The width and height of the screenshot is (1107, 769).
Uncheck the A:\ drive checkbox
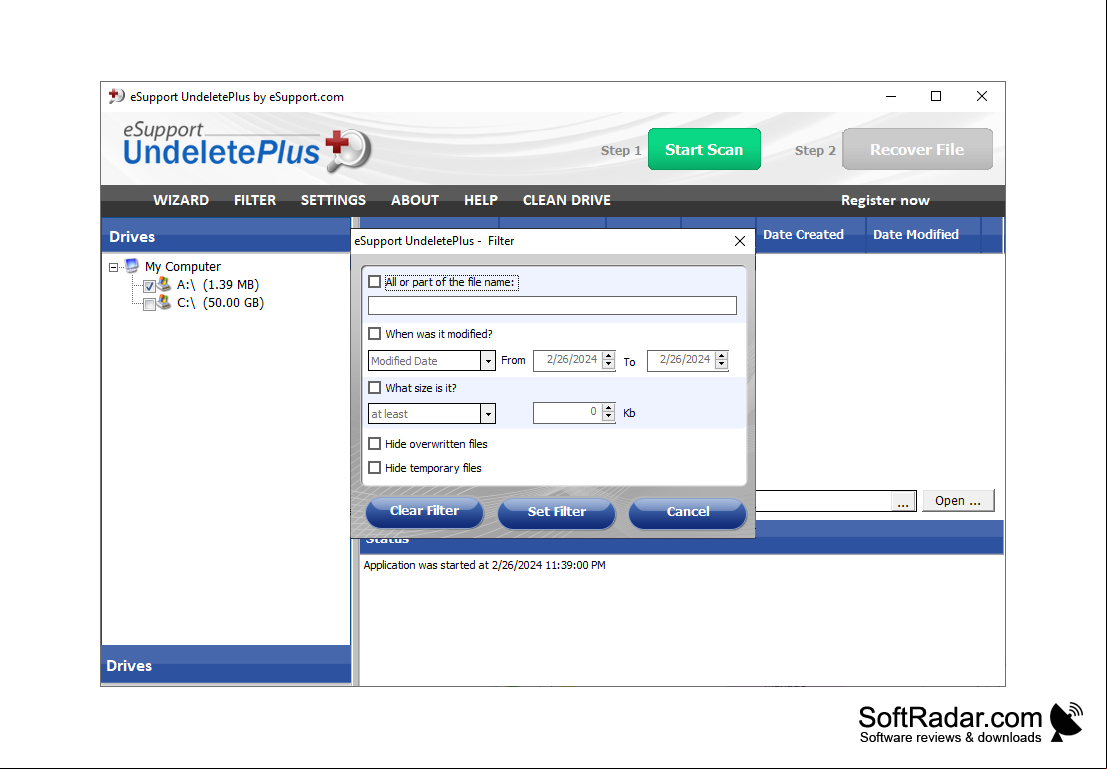pos(149,286)
